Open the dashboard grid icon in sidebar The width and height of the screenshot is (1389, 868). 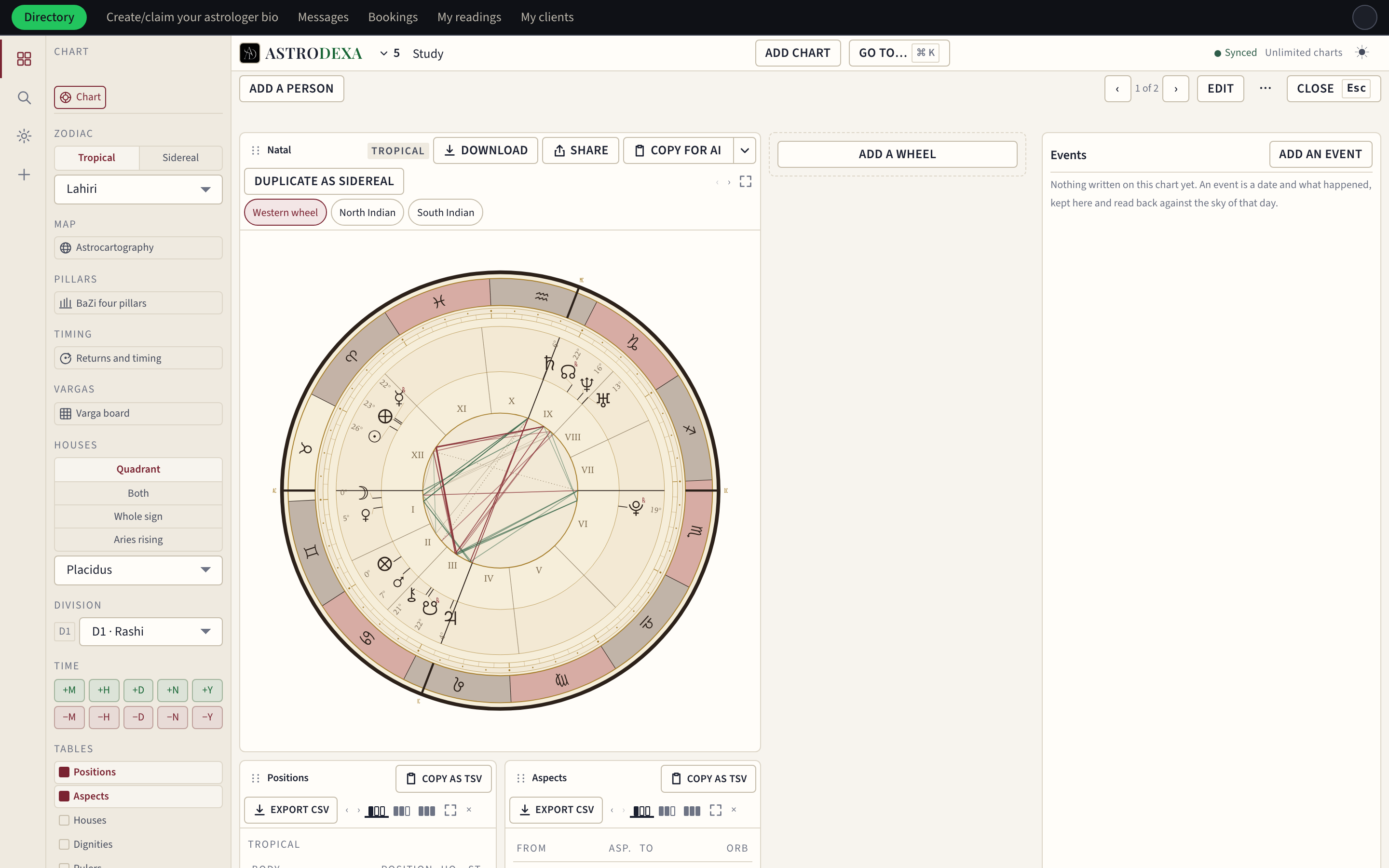click(x=24, y=58)
